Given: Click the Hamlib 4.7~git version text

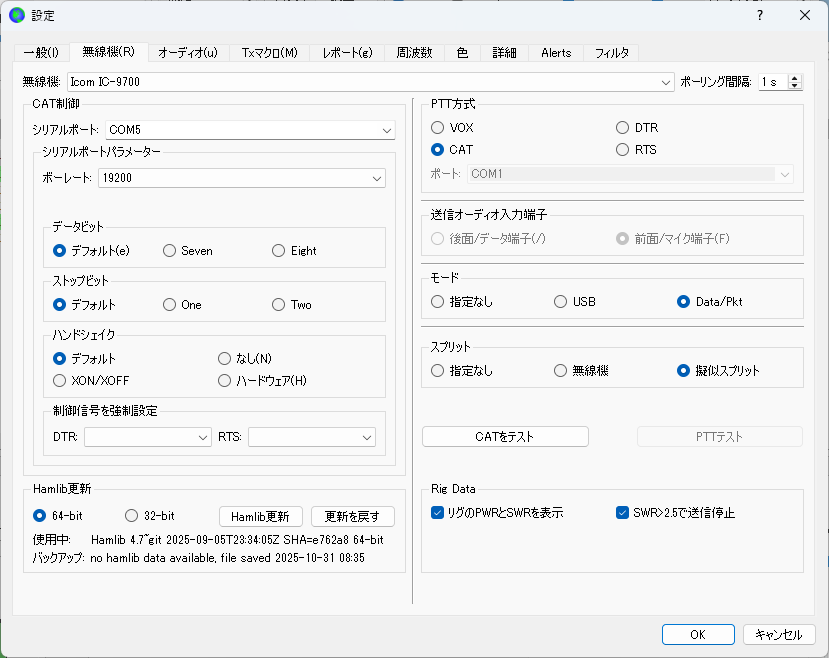Looking at the screenshot, I should pyautogui.click(x=237, y=540).
